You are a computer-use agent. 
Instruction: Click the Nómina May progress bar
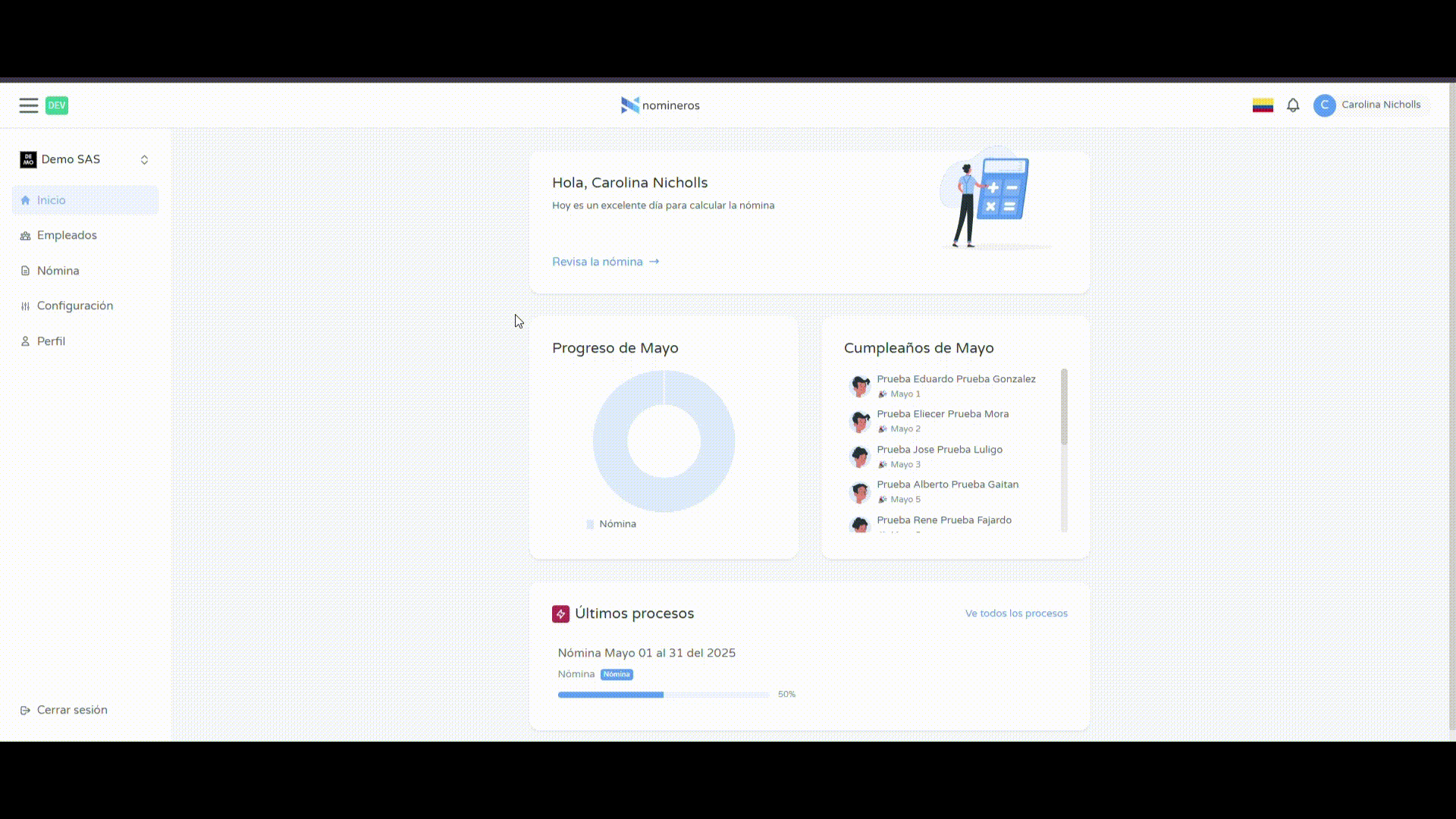tap(664, 695)
